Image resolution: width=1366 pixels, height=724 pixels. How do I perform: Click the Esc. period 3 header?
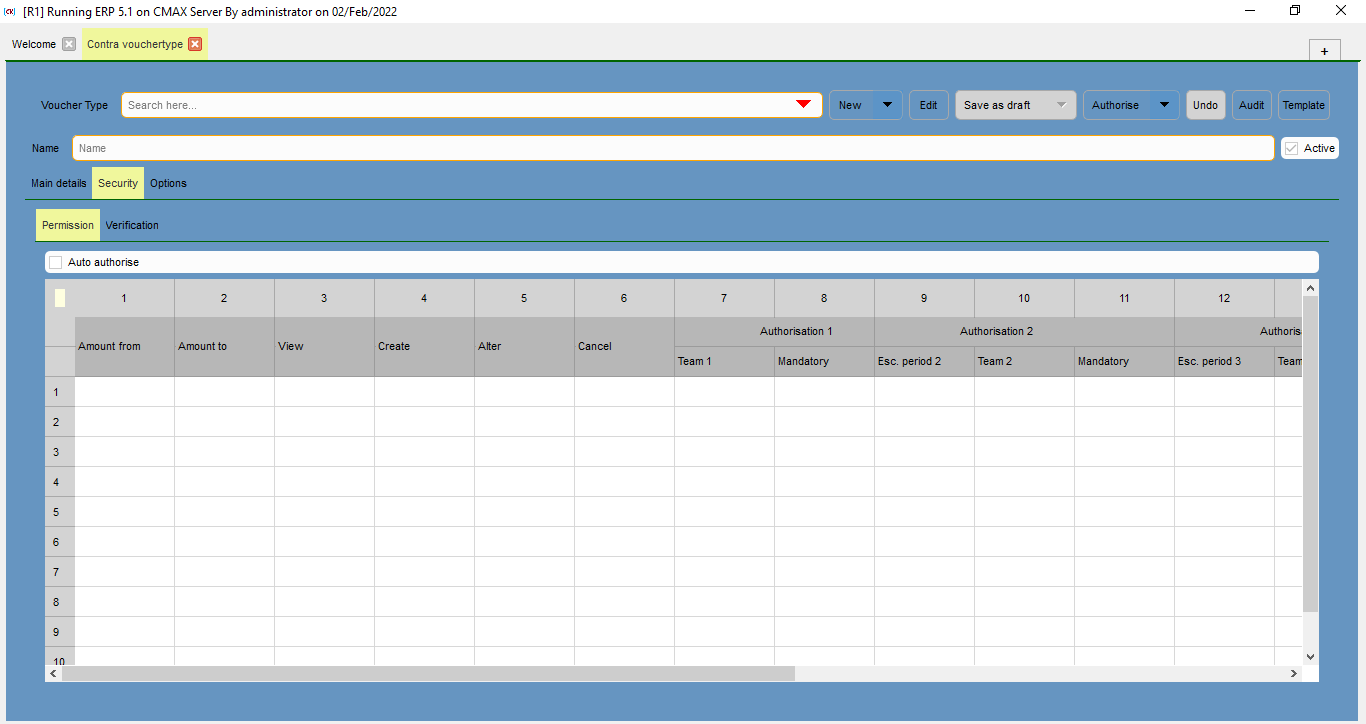(x=1224, y=361)
